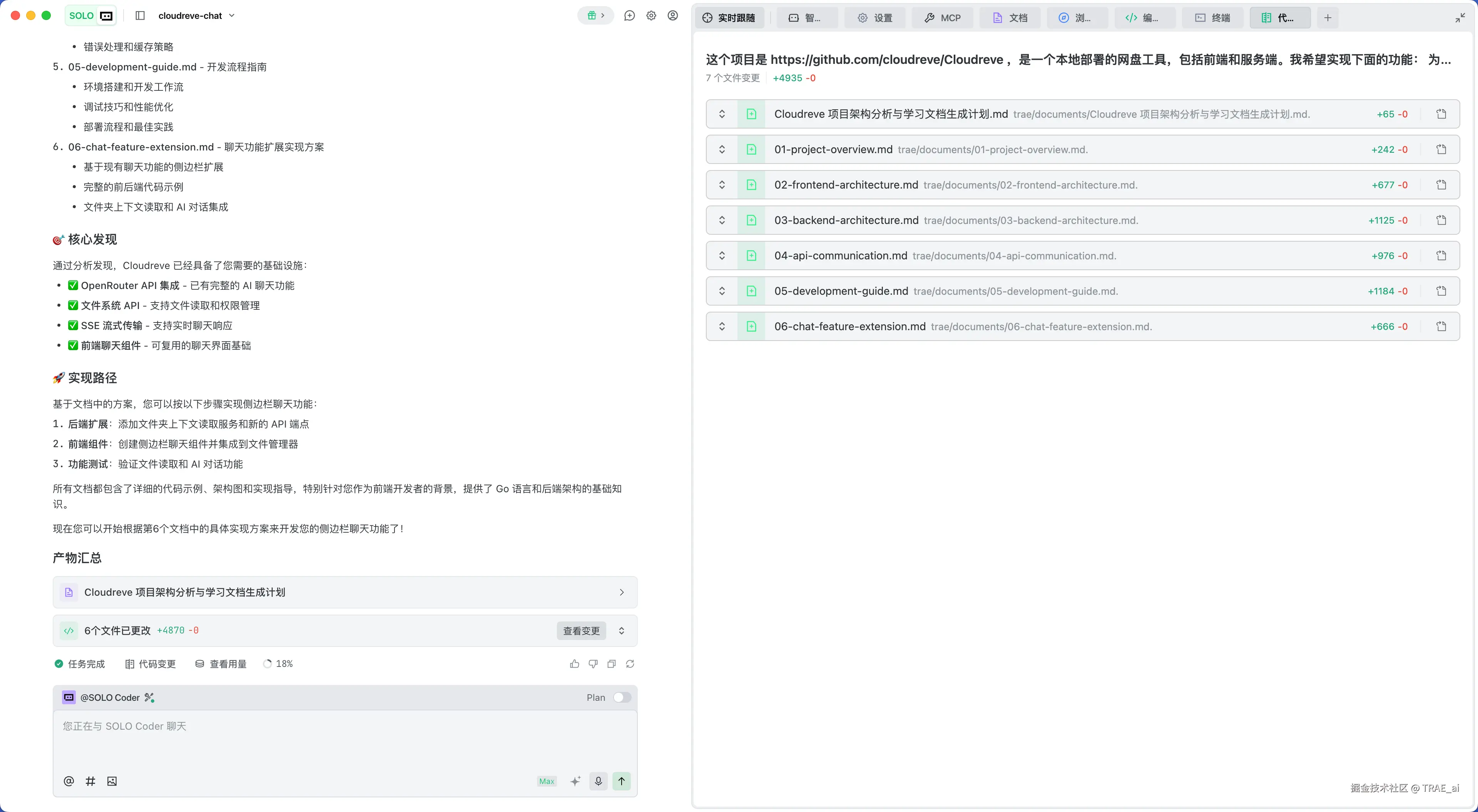Click the image attachment icon
The image size is (1478, 812).
(x=112, y=781)
